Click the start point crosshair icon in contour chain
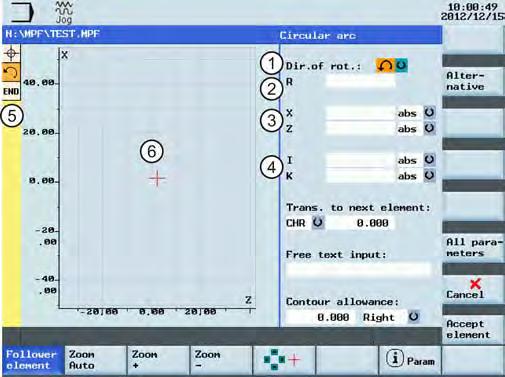Image resolution: width=505 pixels, height=377 pixels. click(11, 54)
